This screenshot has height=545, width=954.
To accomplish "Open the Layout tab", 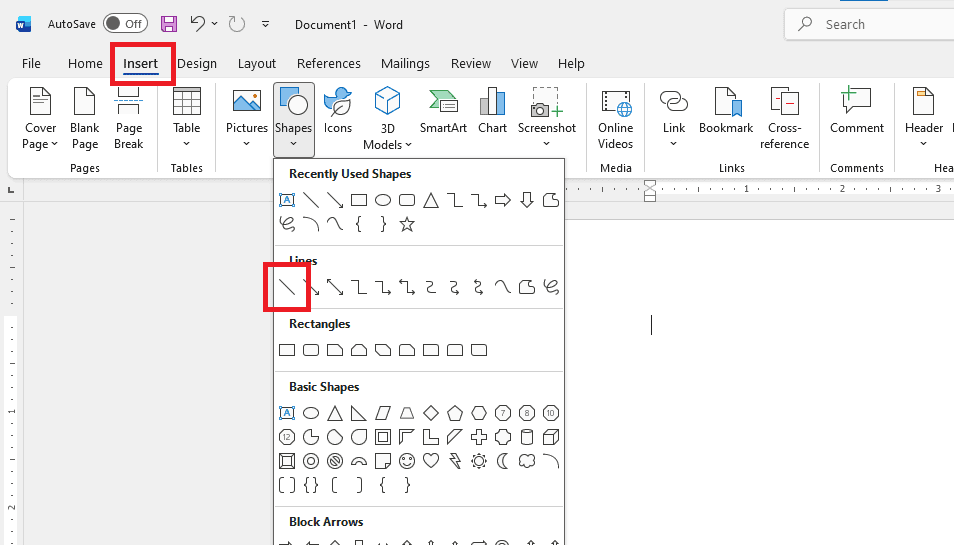I will [257, 63].
